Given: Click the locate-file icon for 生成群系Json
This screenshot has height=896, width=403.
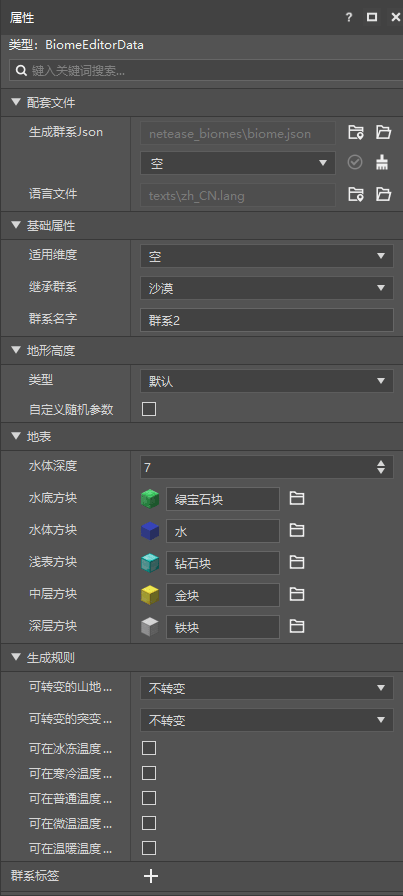Looking at the screenshot, I should point(356,133).
